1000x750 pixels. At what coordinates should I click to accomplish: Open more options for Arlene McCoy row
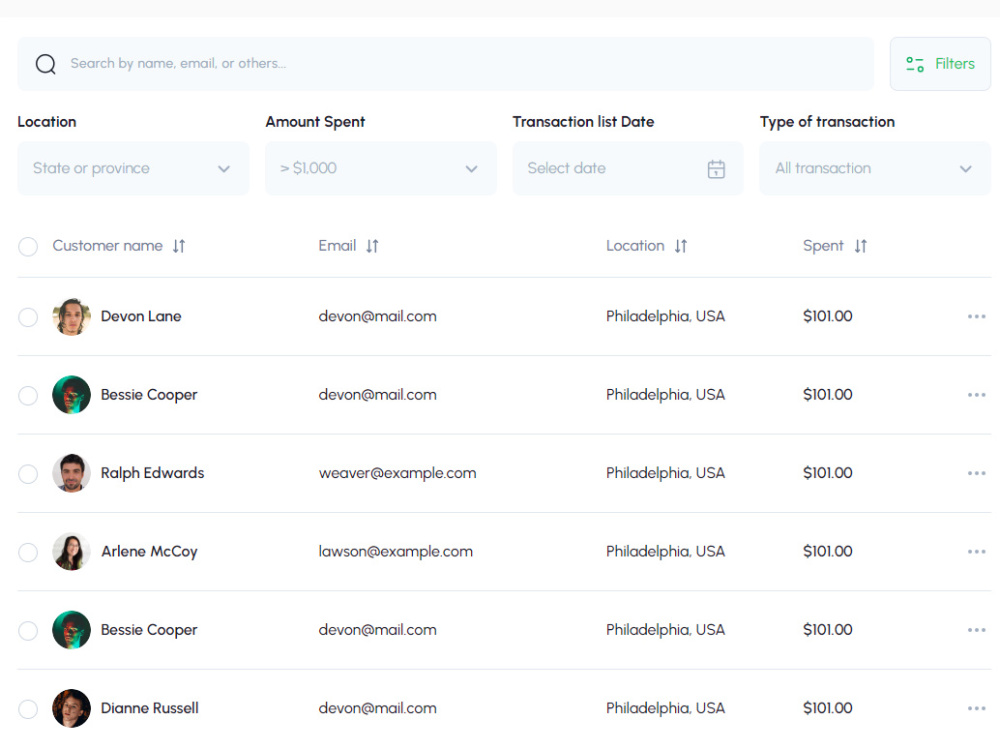point(976,552)
